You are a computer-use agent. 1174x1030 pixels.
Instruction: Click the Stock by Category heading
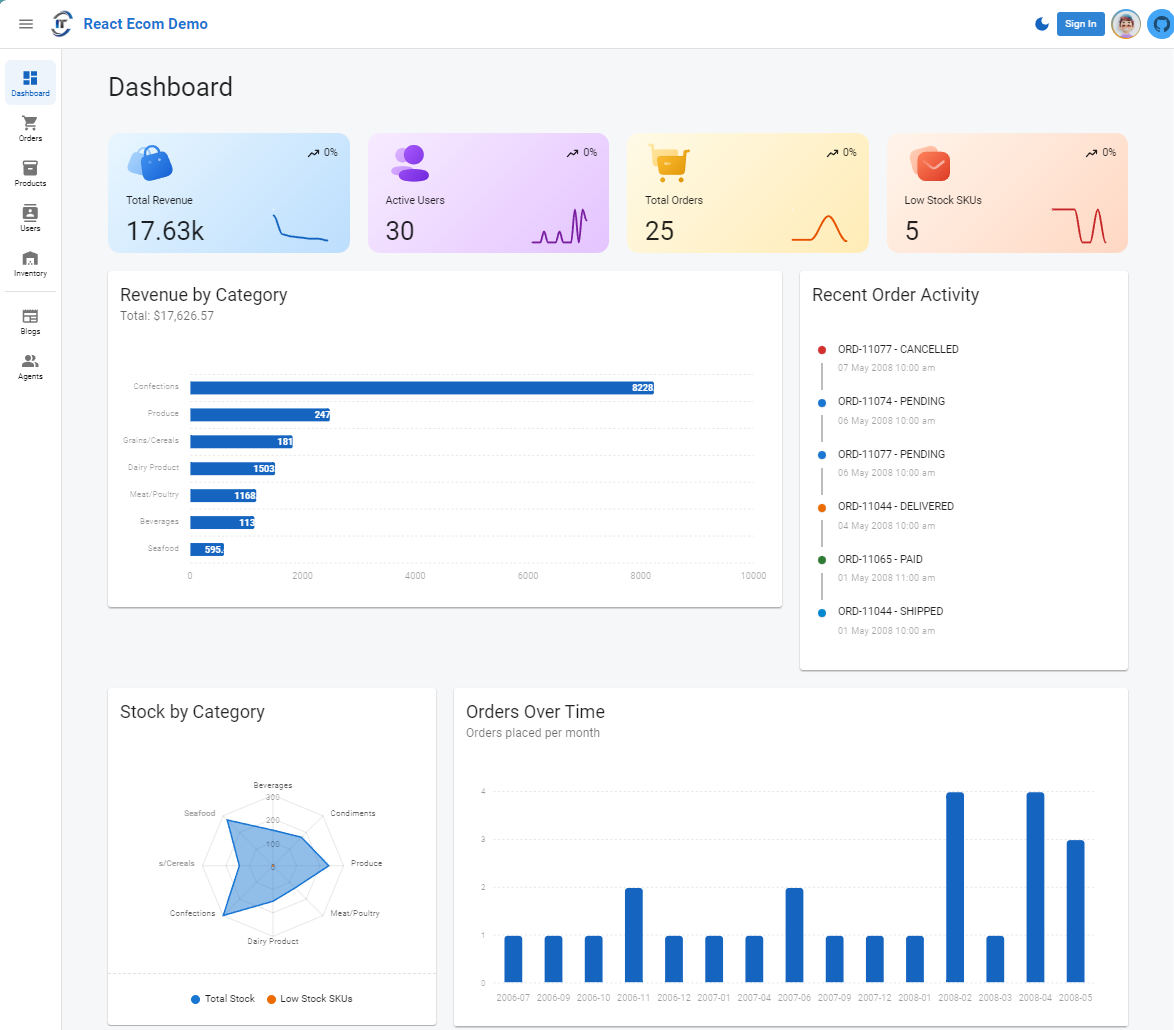point(192,712)
